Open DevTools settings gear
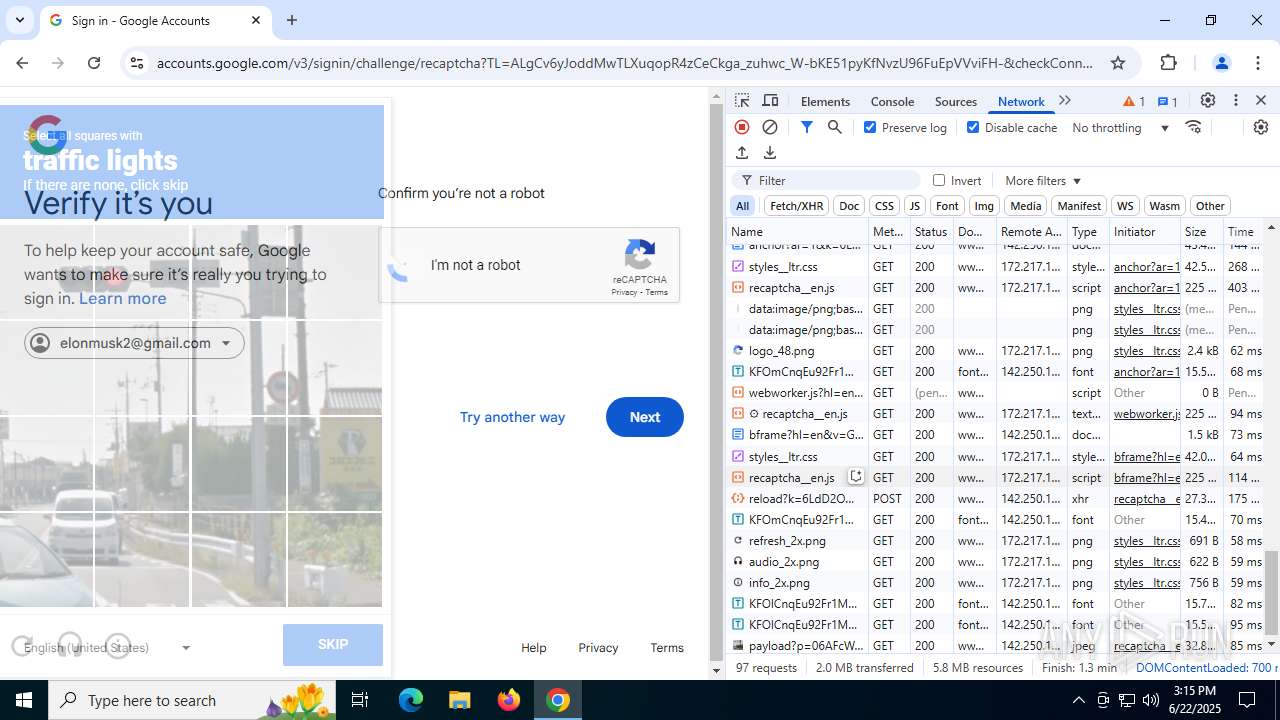 click(1208, 101)
